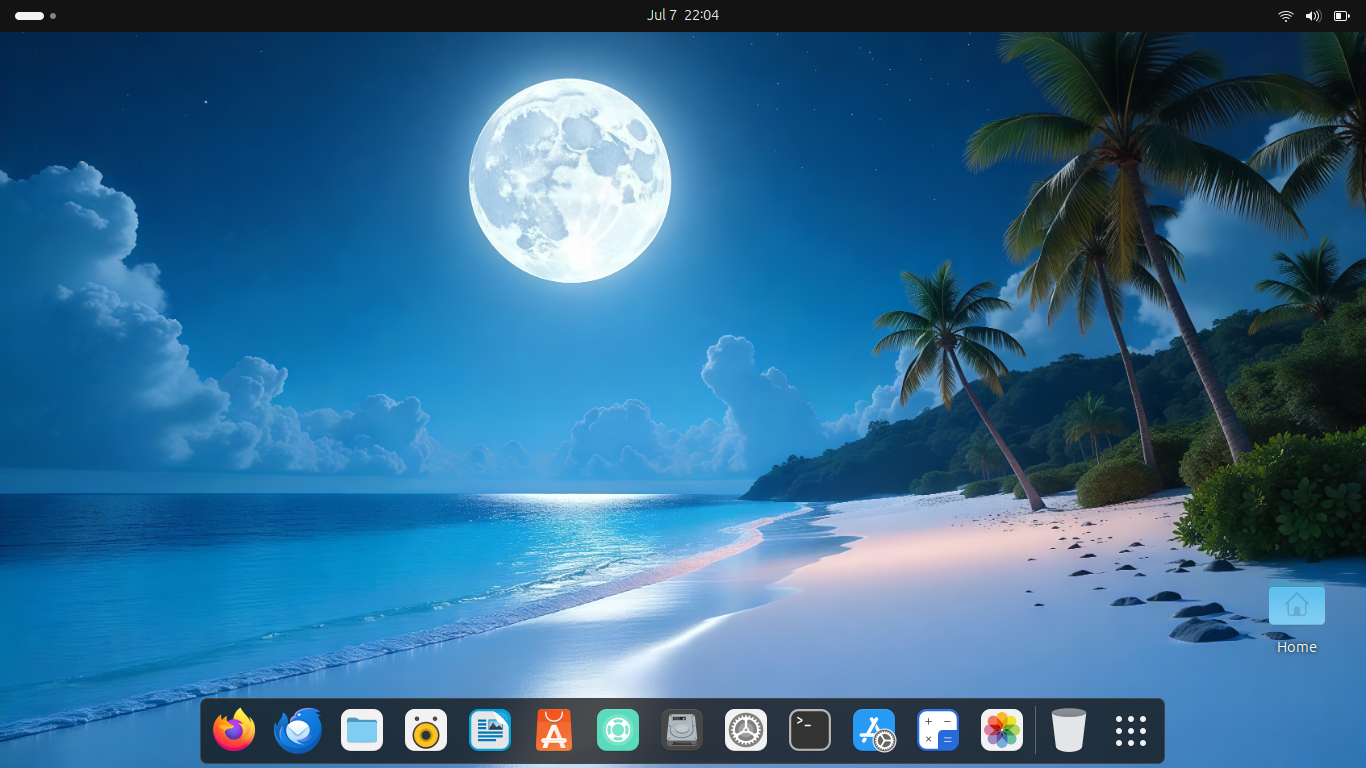Open Firefox from the dock
The height and width of the screenshot is (768, 1366).
point(234,730)
